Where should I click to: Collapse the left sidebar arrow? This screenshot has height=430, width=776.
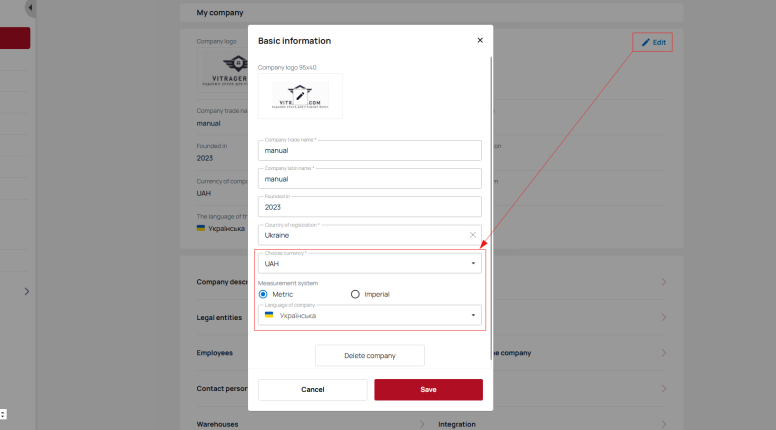(30, 8)
